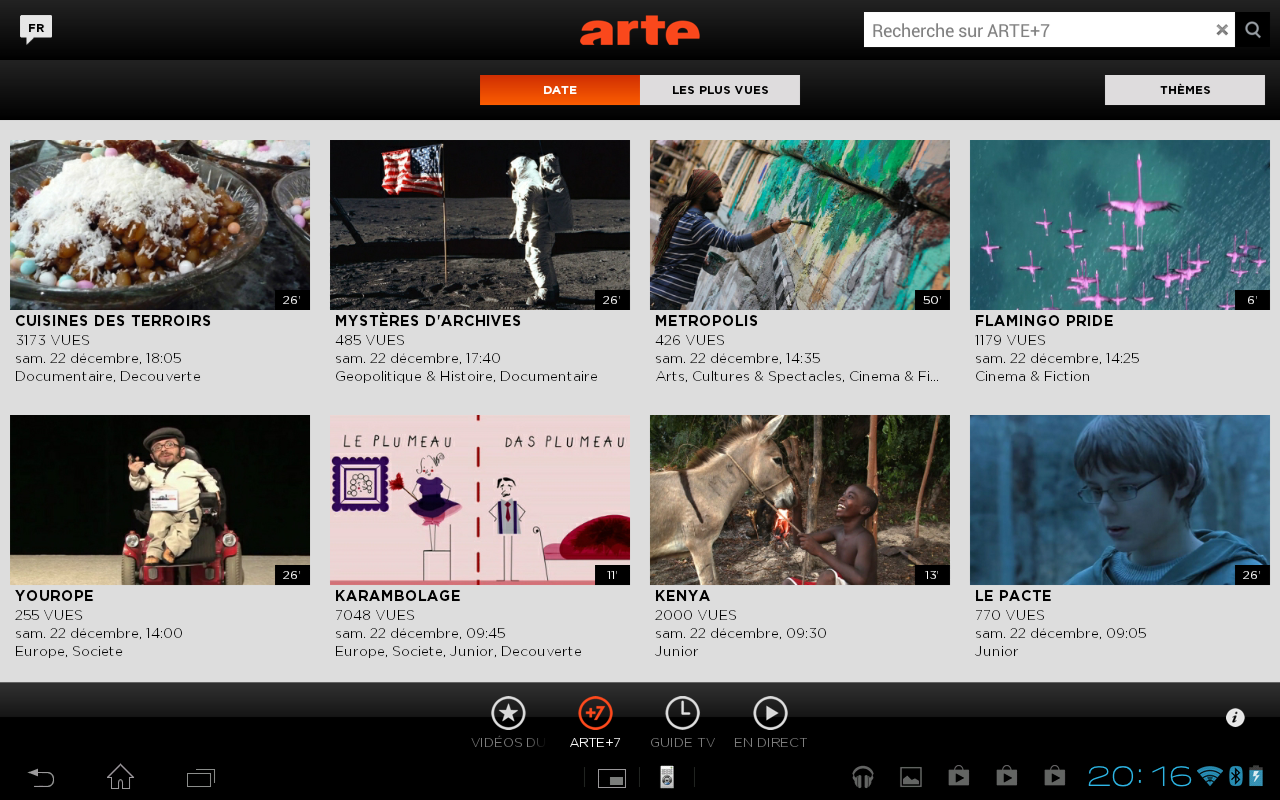Click 'Documentaire, Decouverte' category text
The height and width of the screenshot is (800, 1280).
[108, 376]
